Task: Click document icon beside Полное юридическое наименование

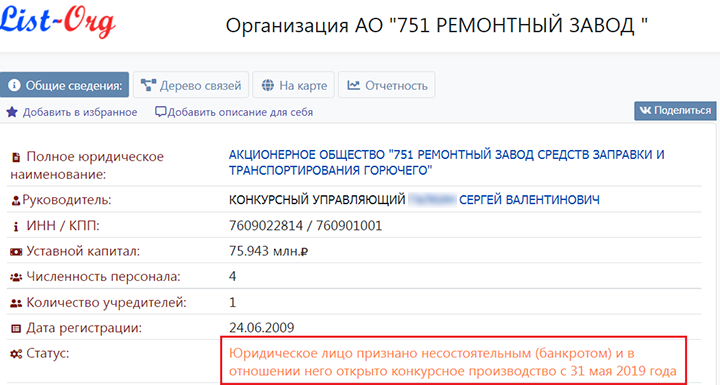Action: tap(16, 158)
